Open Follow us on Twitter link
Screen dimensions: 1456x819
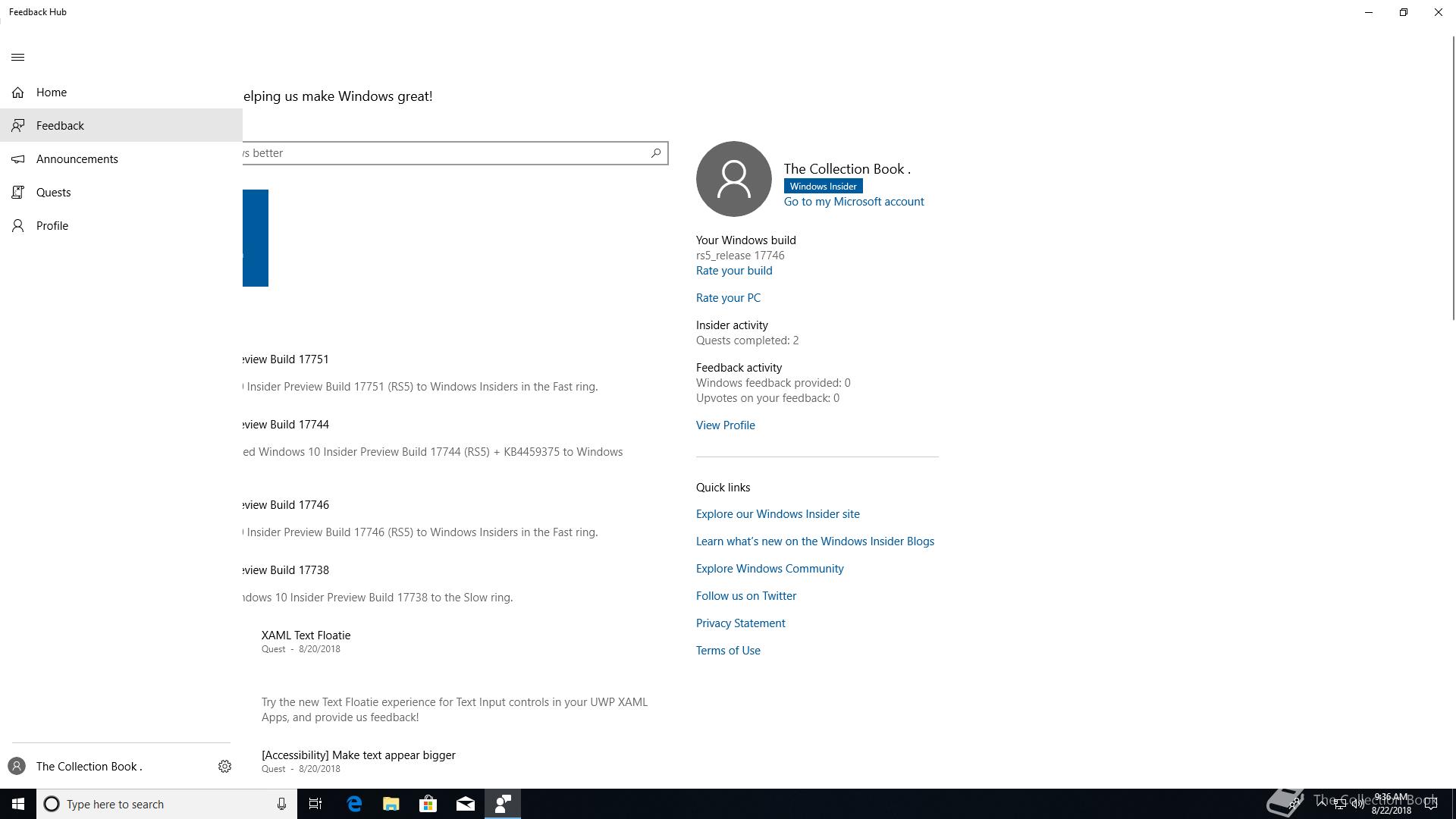[x=746, y=596]
